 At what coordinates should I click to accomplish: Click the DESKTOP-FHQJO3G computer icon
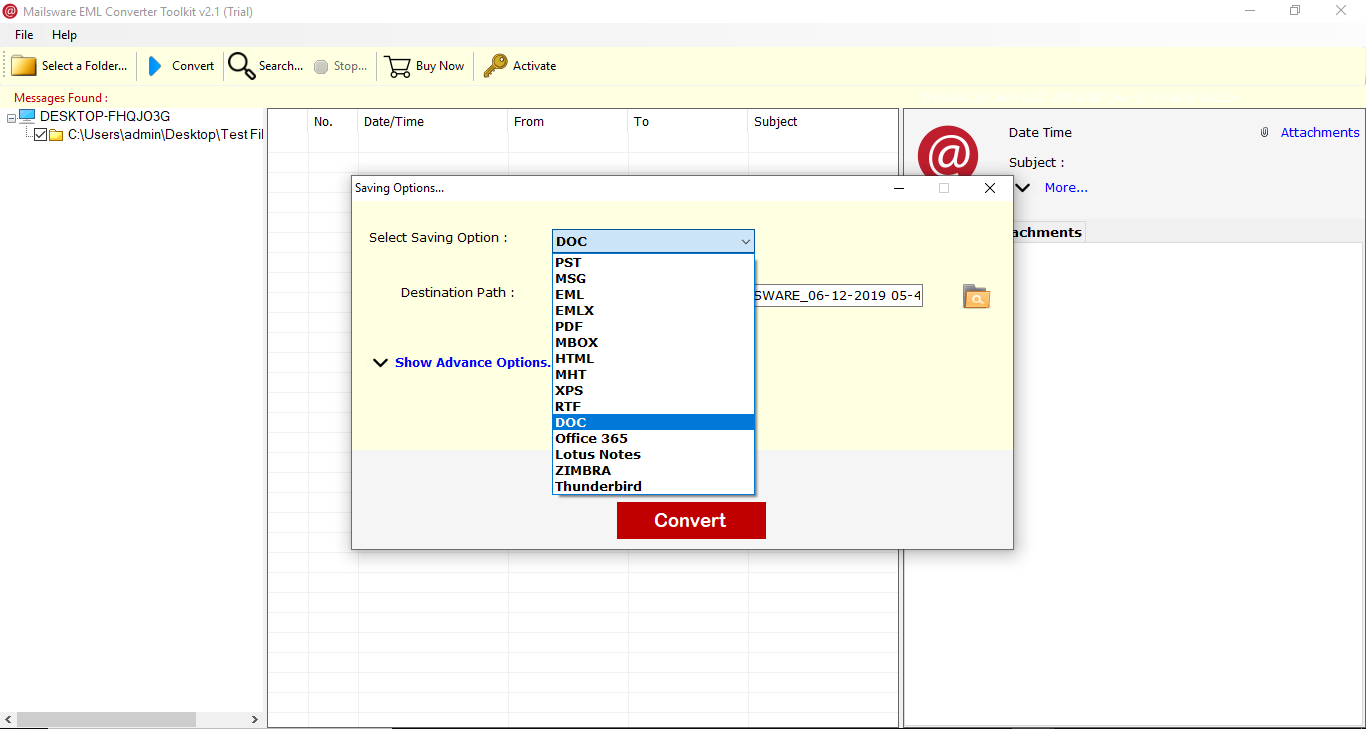click(27, 117)
